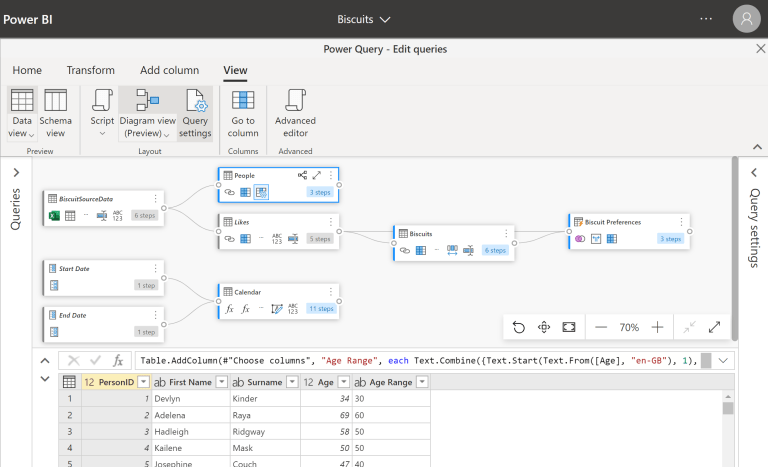Click the 5 steps badge on Likes
768x467 pixels.
point(320,239)
